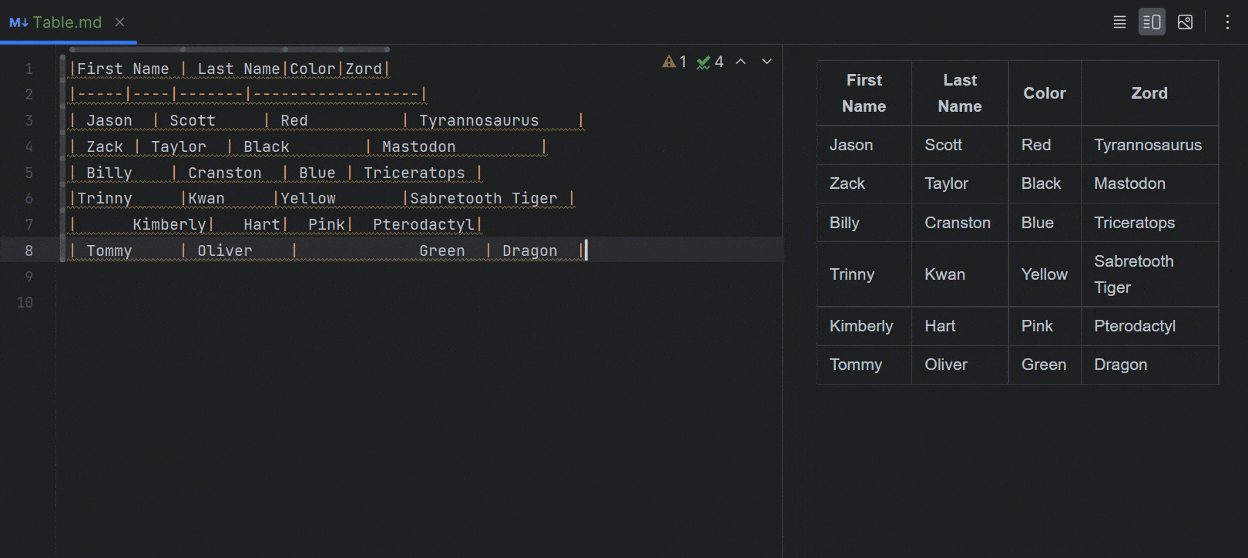The height and width of the screenshot is (558, 1248).
Task: Select Editor and Preview split view
Action: pos(1152,22)
